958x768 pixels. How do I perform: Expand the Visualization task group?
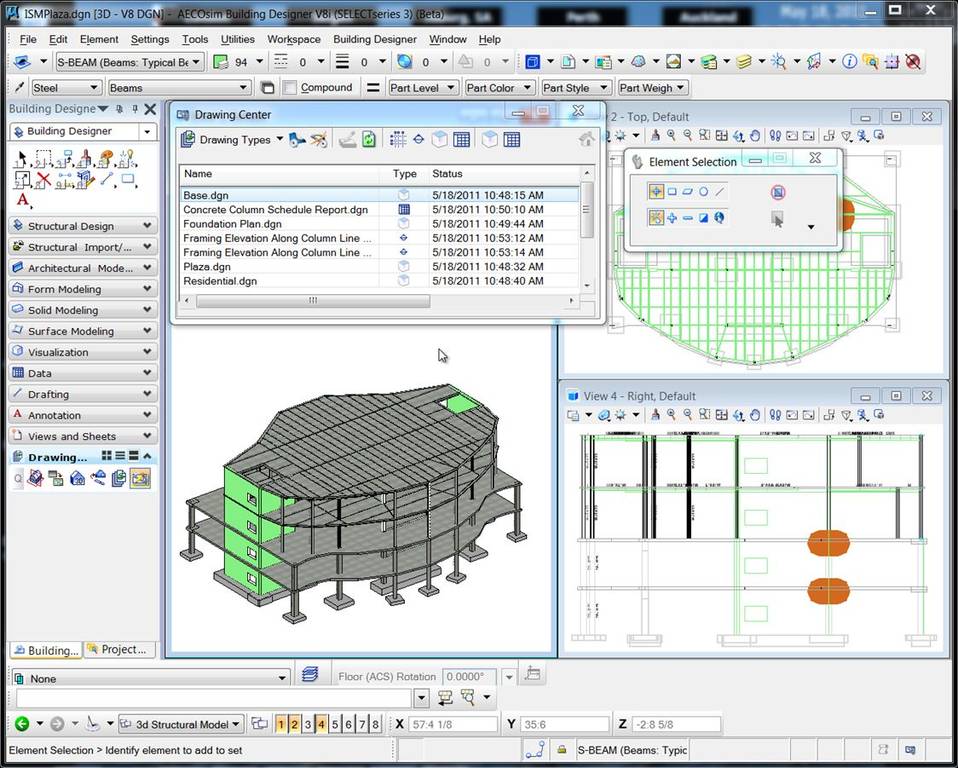pos(83,352)
